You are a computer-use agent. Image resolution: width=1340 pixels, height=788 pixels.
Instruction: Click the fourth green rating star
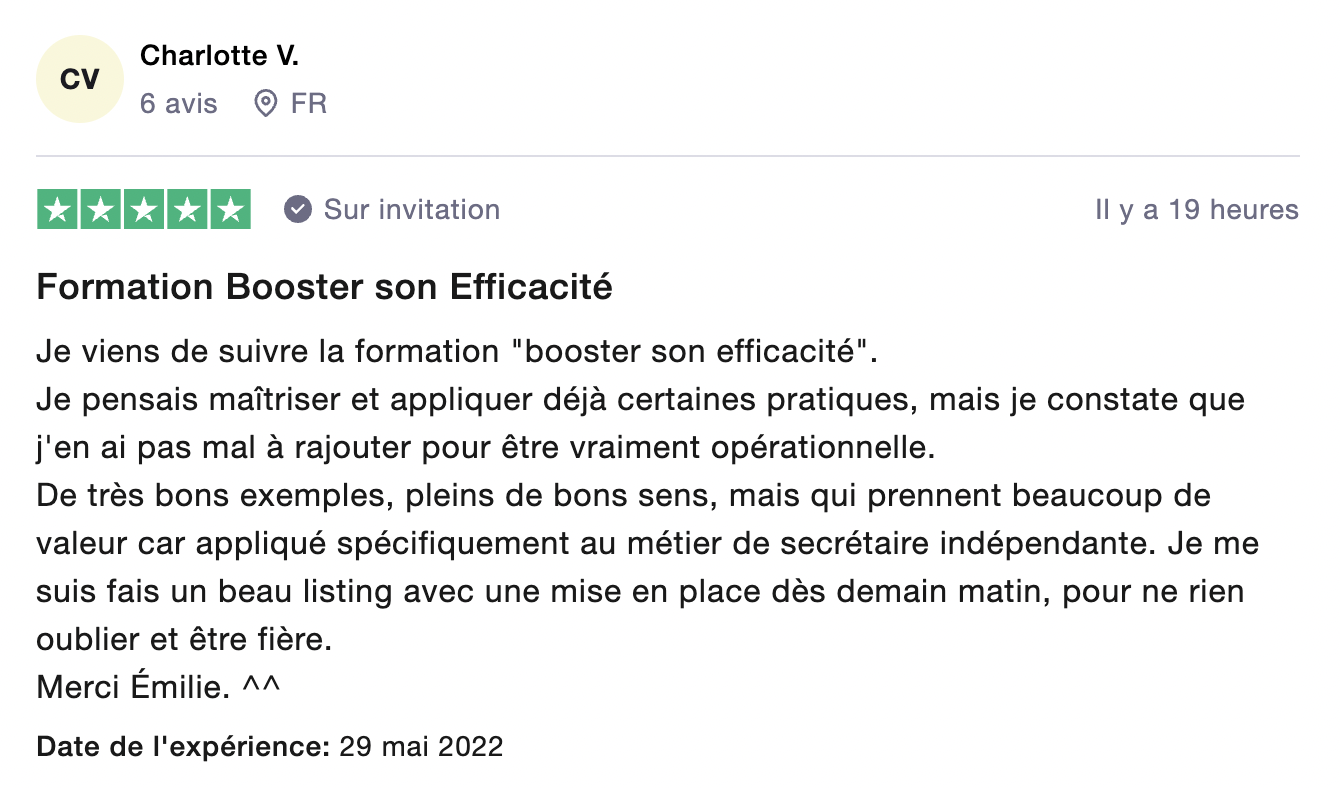point(187,210)
